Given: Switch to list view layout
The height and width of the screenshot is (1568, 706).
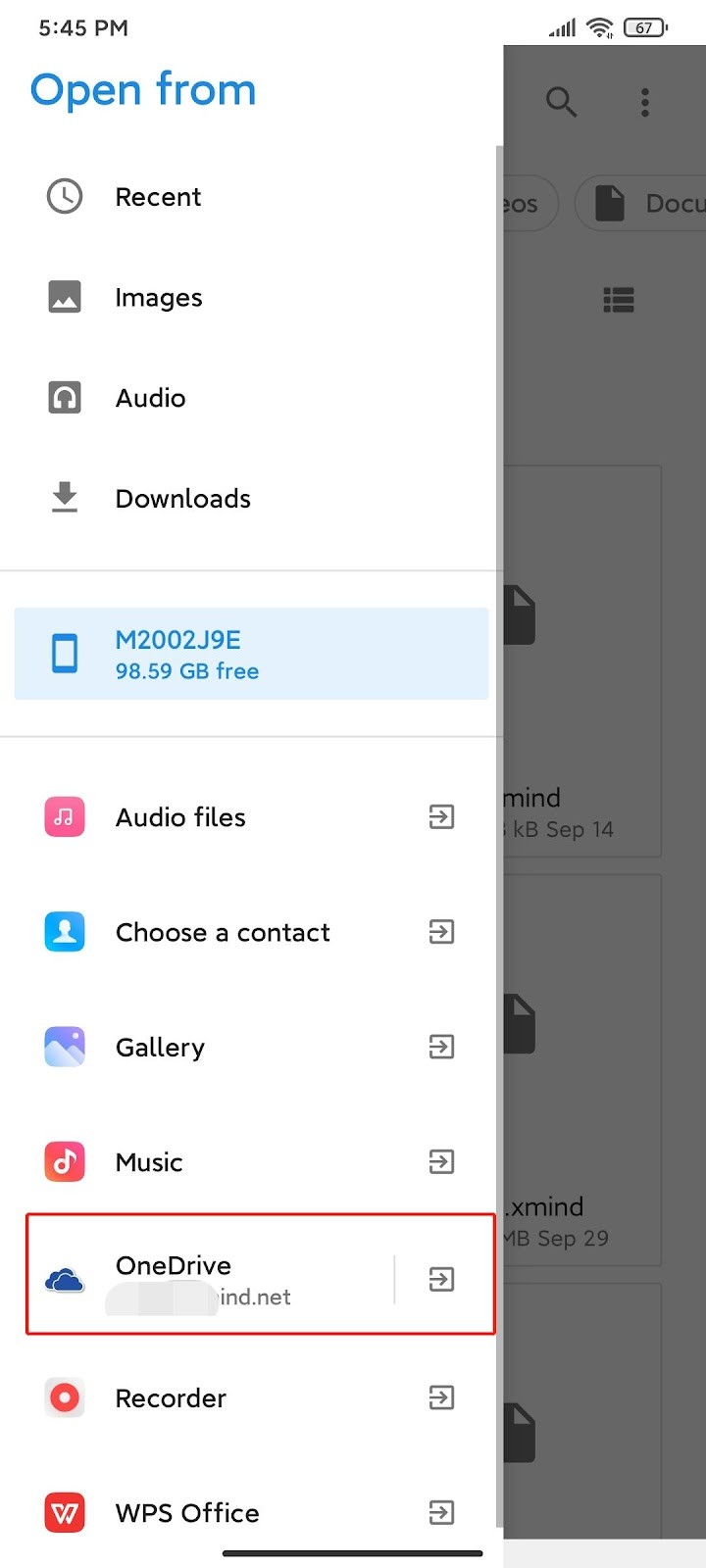Looking at the screenshot, I should 619,300.
